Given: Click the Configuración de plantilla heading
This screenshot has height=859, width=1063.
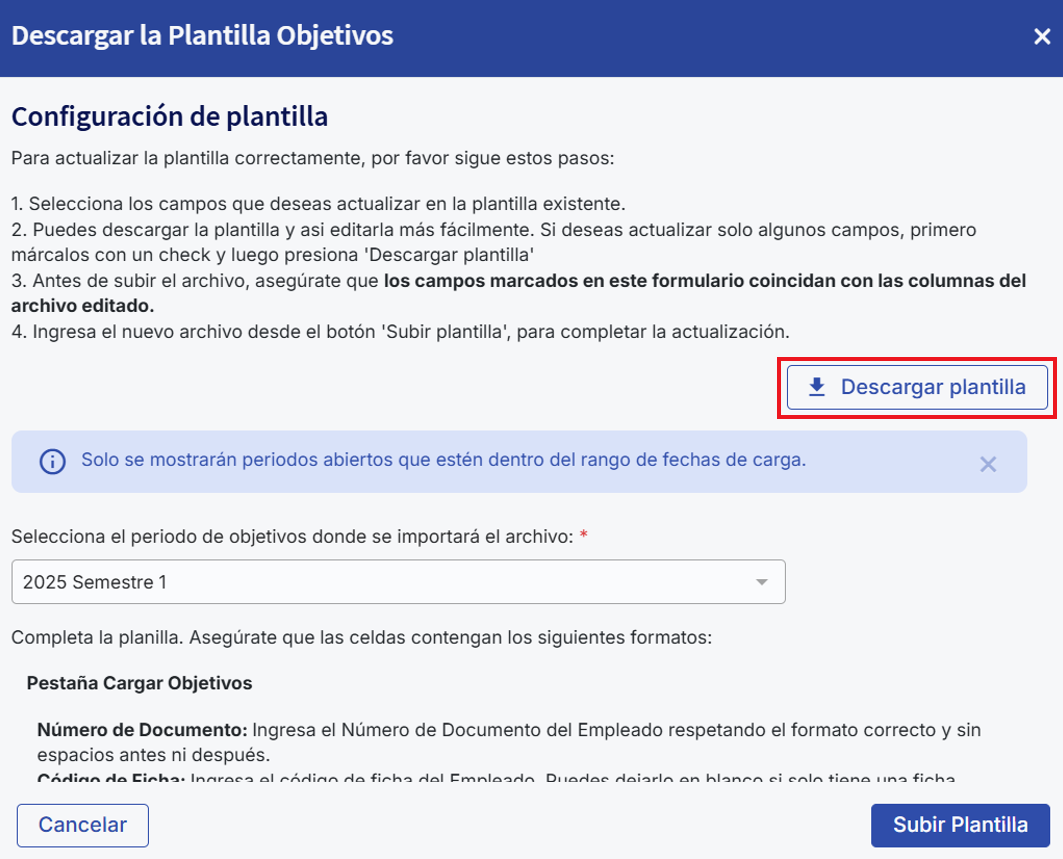Looking at the screenshot, I should (x=170, y=116).
